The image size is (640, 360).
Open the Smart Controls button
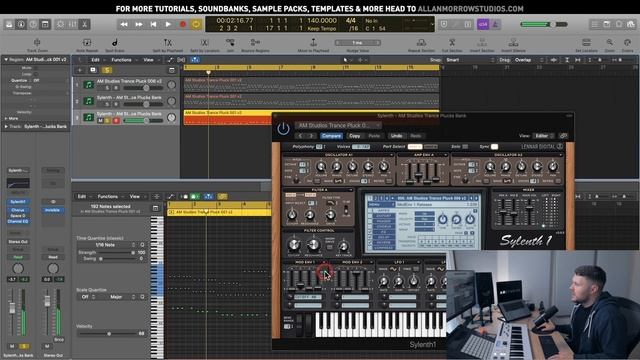pos(60,24)
